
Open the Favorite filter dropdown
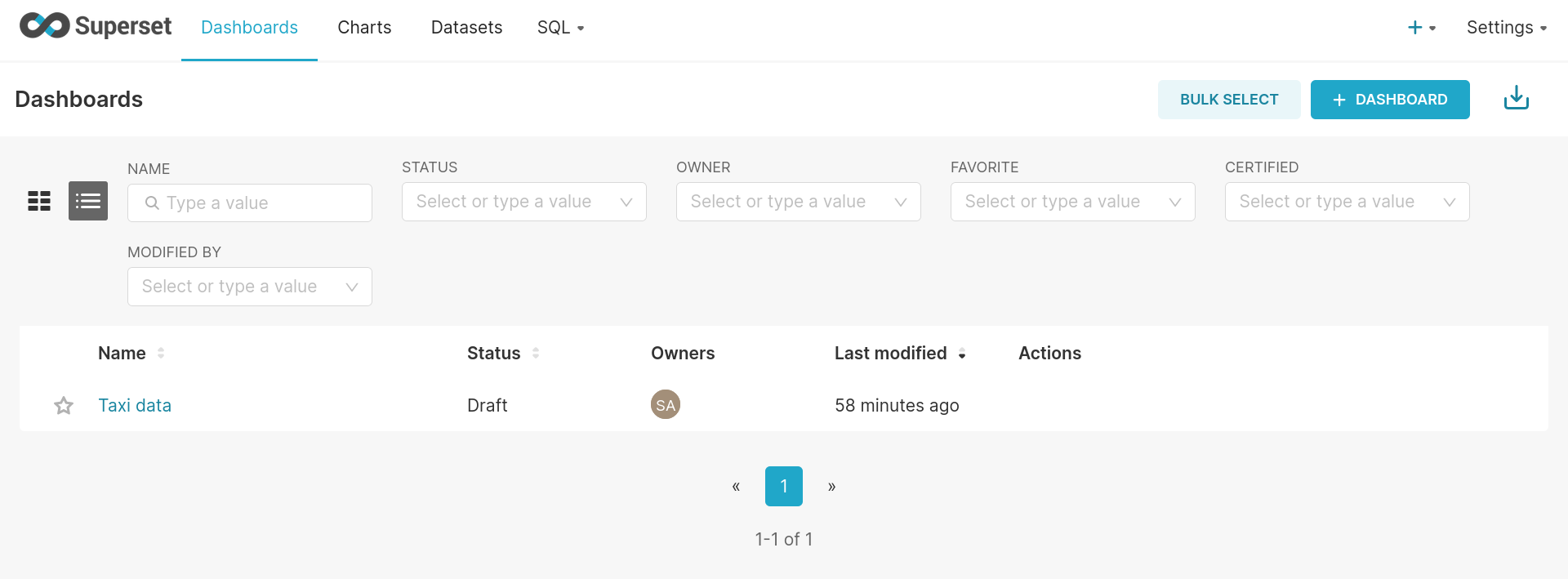coord(1072,202)
